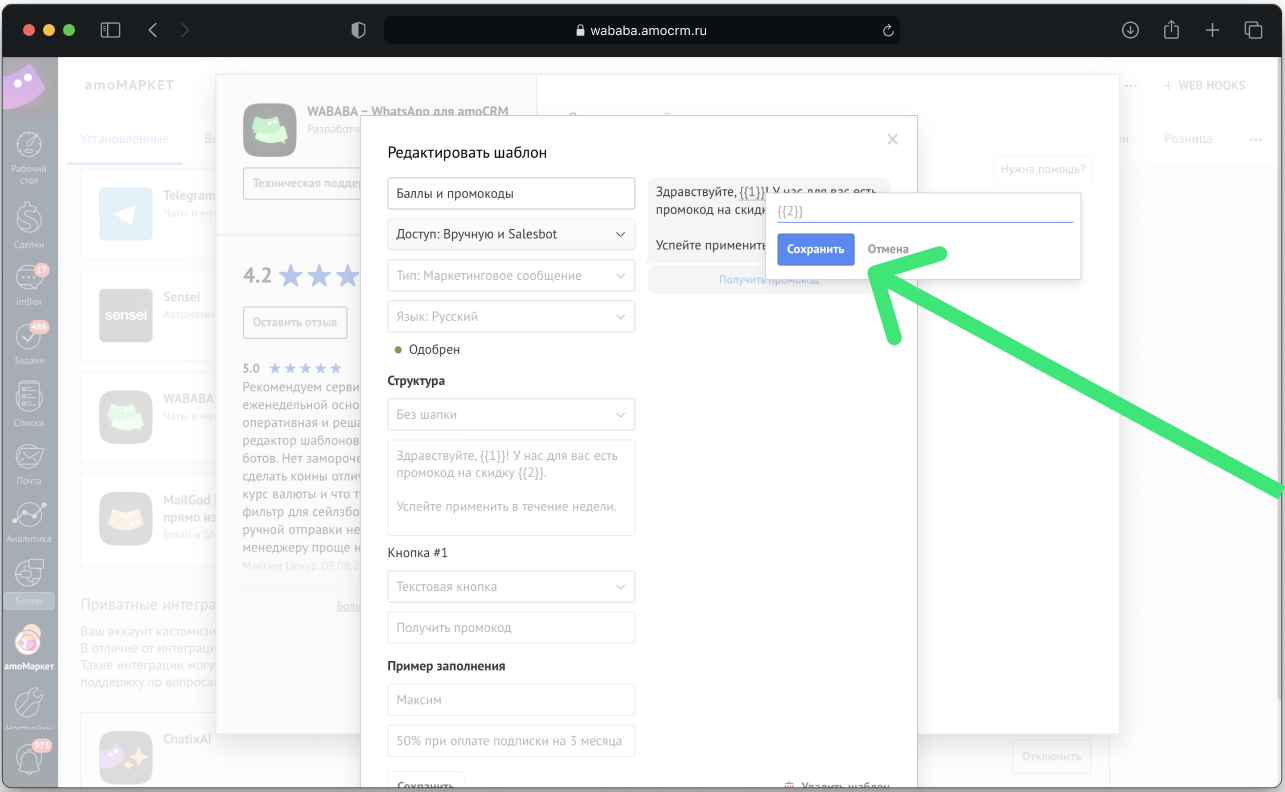
Task: Click the Максим example field
Action: pos(511,700)
